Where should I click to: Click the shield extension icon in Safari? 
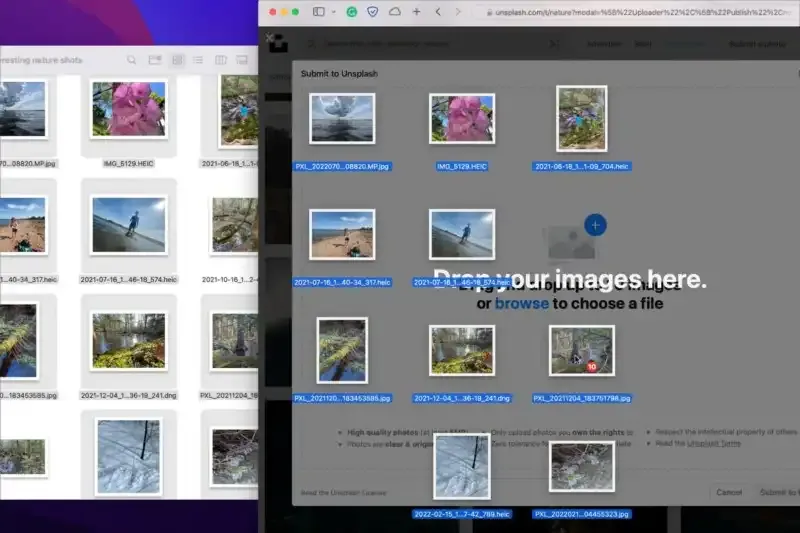(x=373, y=12)
